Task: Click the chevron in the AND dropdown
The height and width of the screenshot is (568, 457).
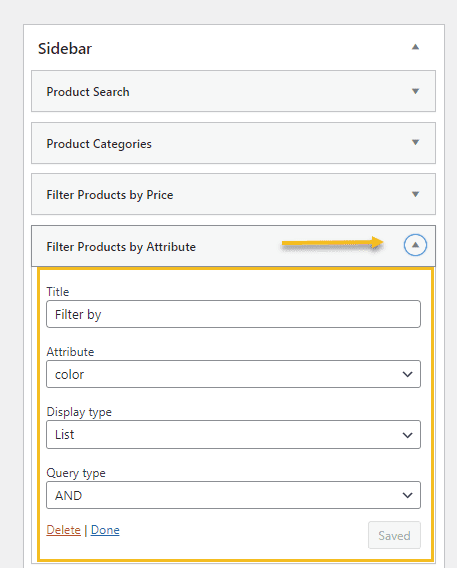Action: (407, 495)
